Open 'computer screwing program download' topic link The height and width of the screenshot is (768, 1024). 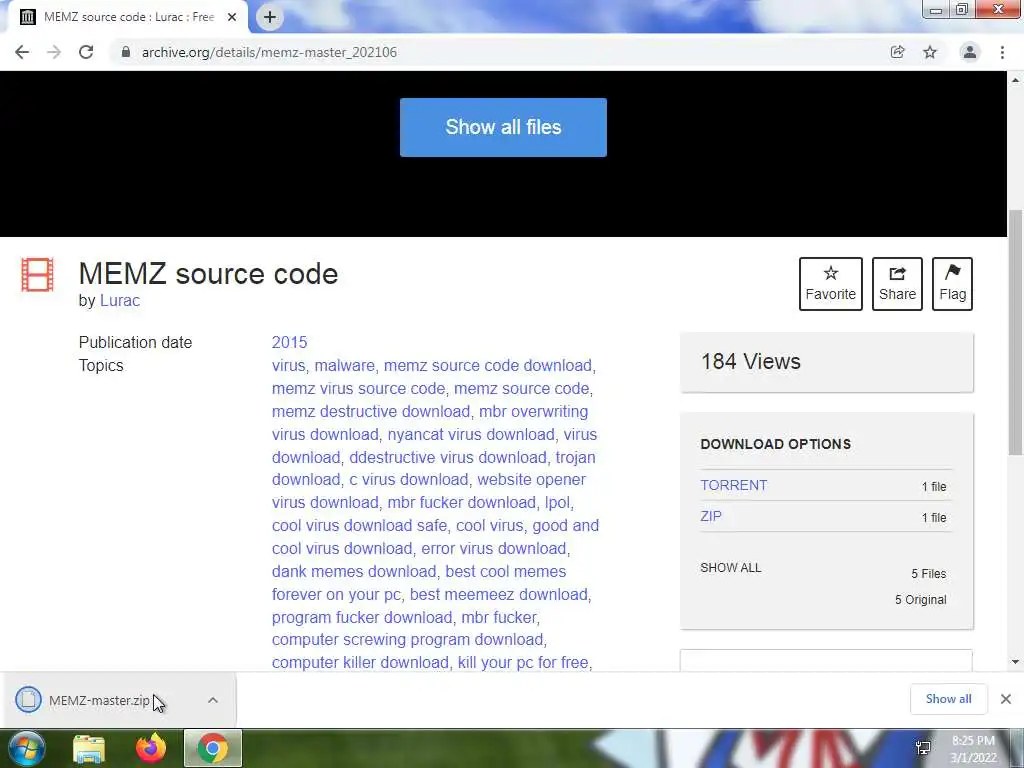(x=408, y=639)
